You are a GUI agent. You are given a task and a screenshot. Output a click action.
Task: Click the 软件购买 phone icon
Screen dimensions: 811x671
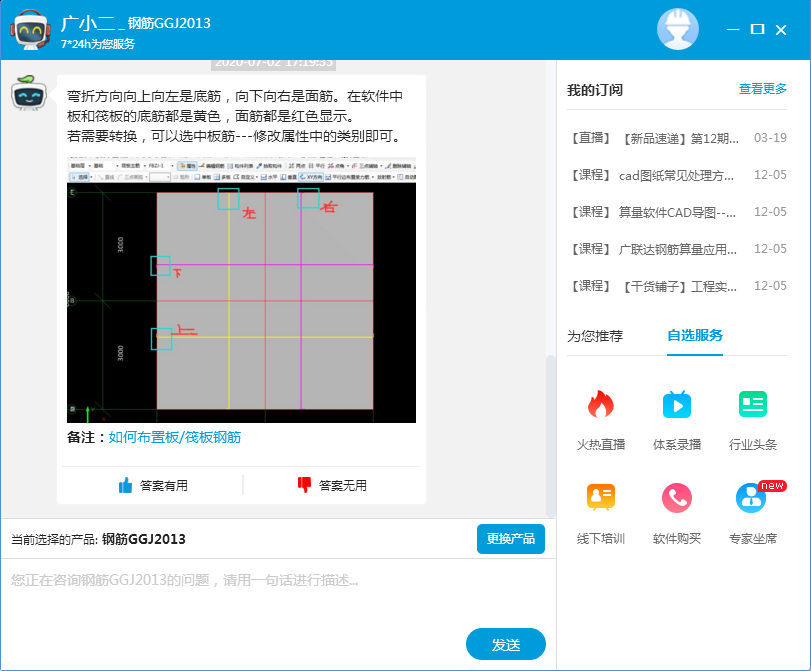click(677, 498)
